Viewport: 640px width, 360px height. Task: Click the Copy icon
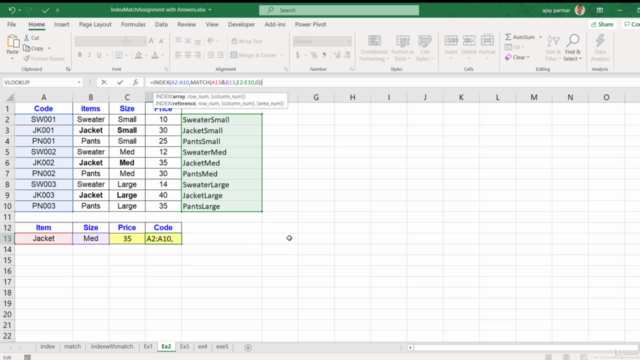[27, 48]
